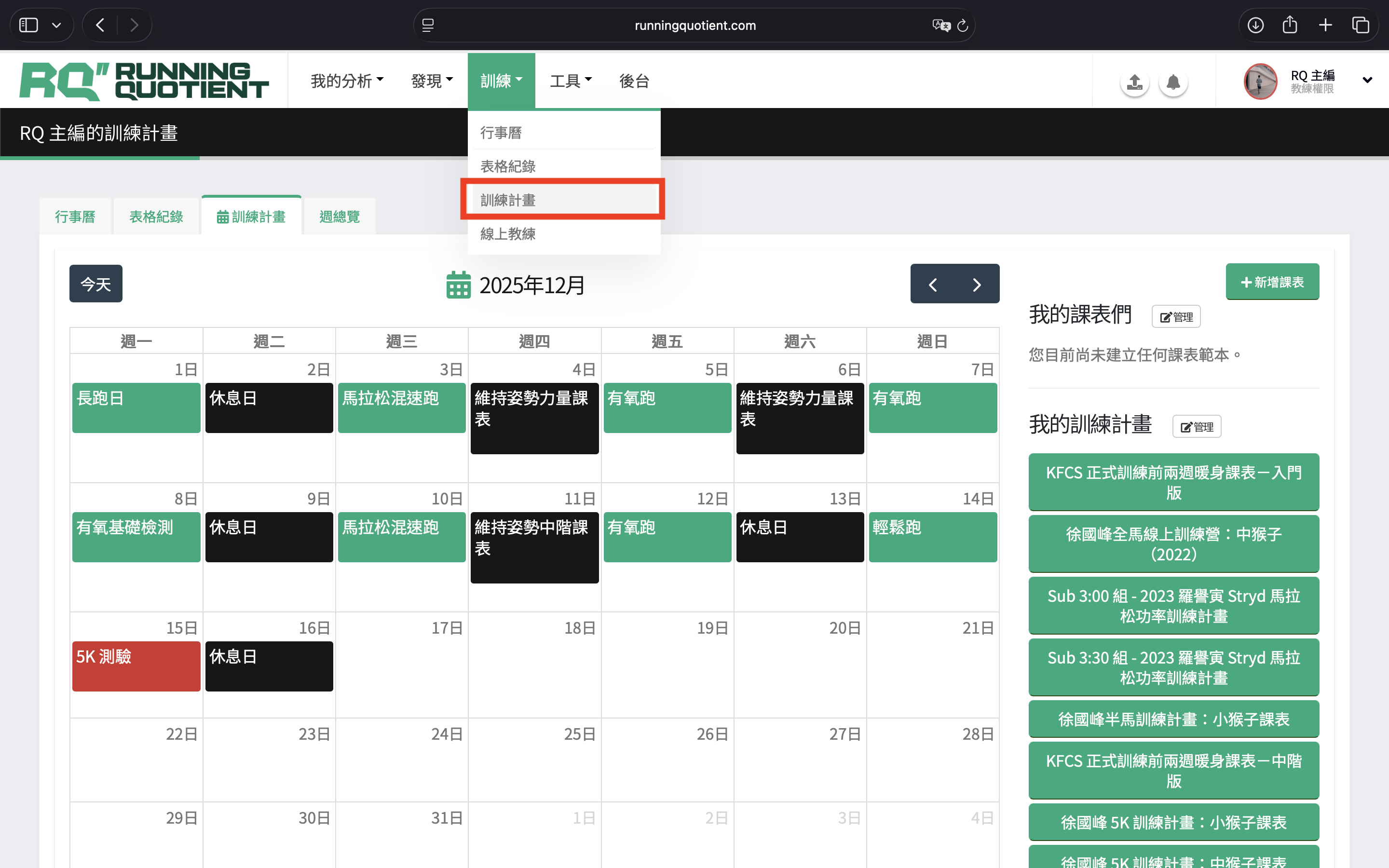Screen dimensions: 1389x868
Task: Click the 今天 button
Action: [95, 284]
